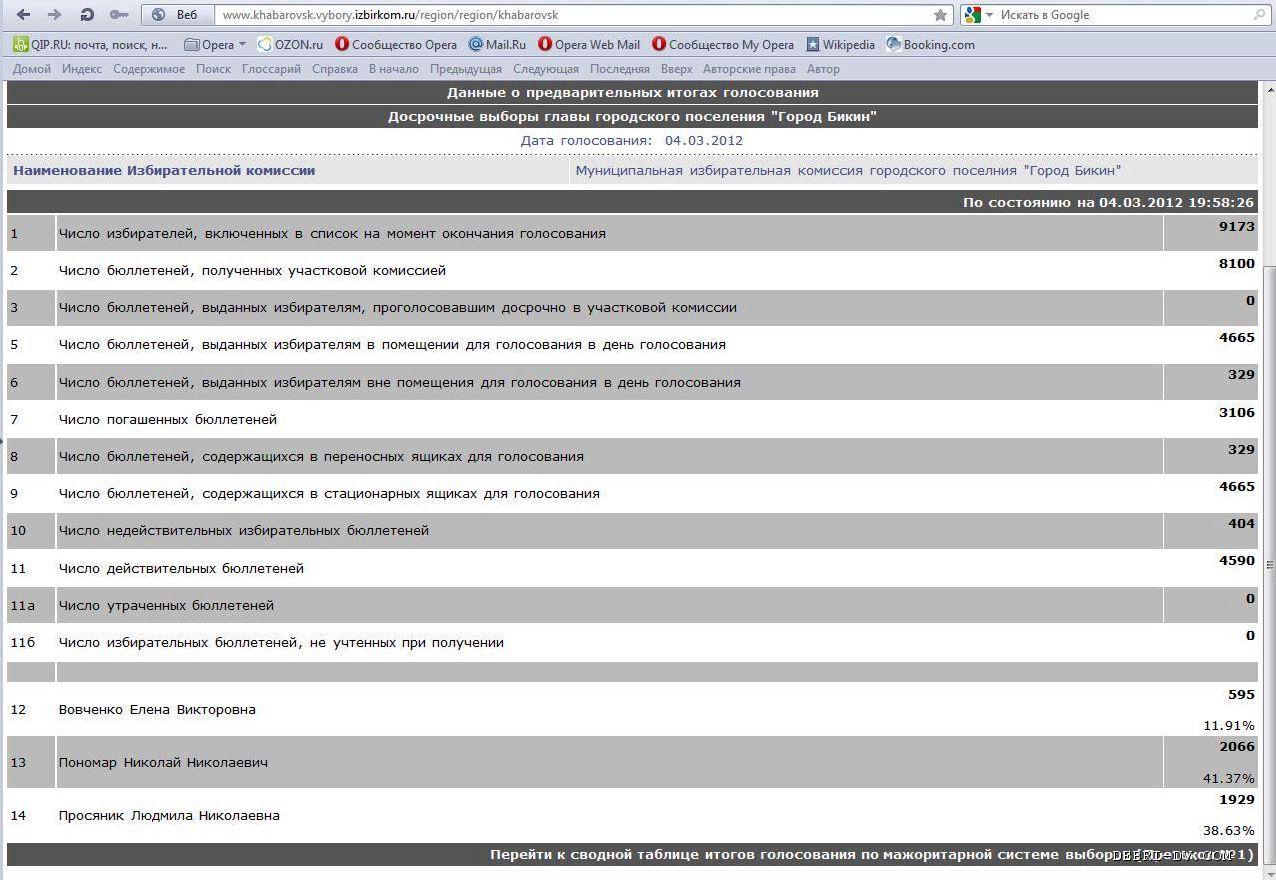The image size is (1276, 880).
Task: Click into the 'Искать в Google' search field
Action: (1120, 15)
